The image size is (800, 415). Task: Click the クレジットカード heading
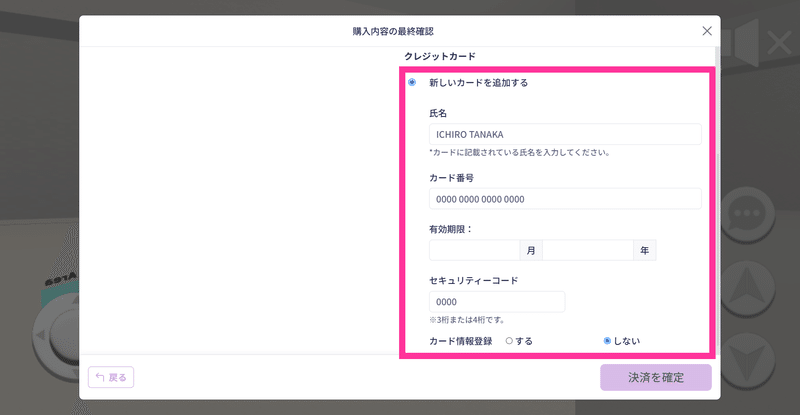[x=440, y=56]
